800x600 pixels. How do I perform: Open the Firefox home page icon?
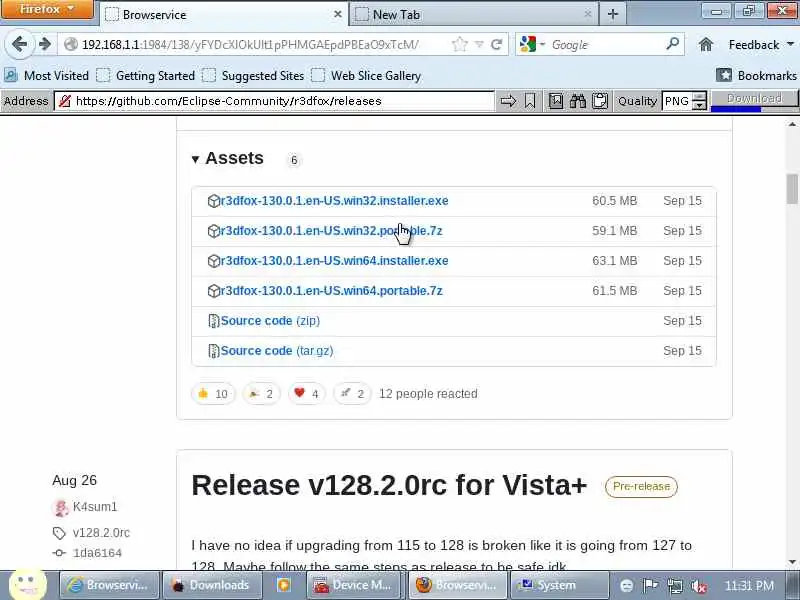click(706, 44)
